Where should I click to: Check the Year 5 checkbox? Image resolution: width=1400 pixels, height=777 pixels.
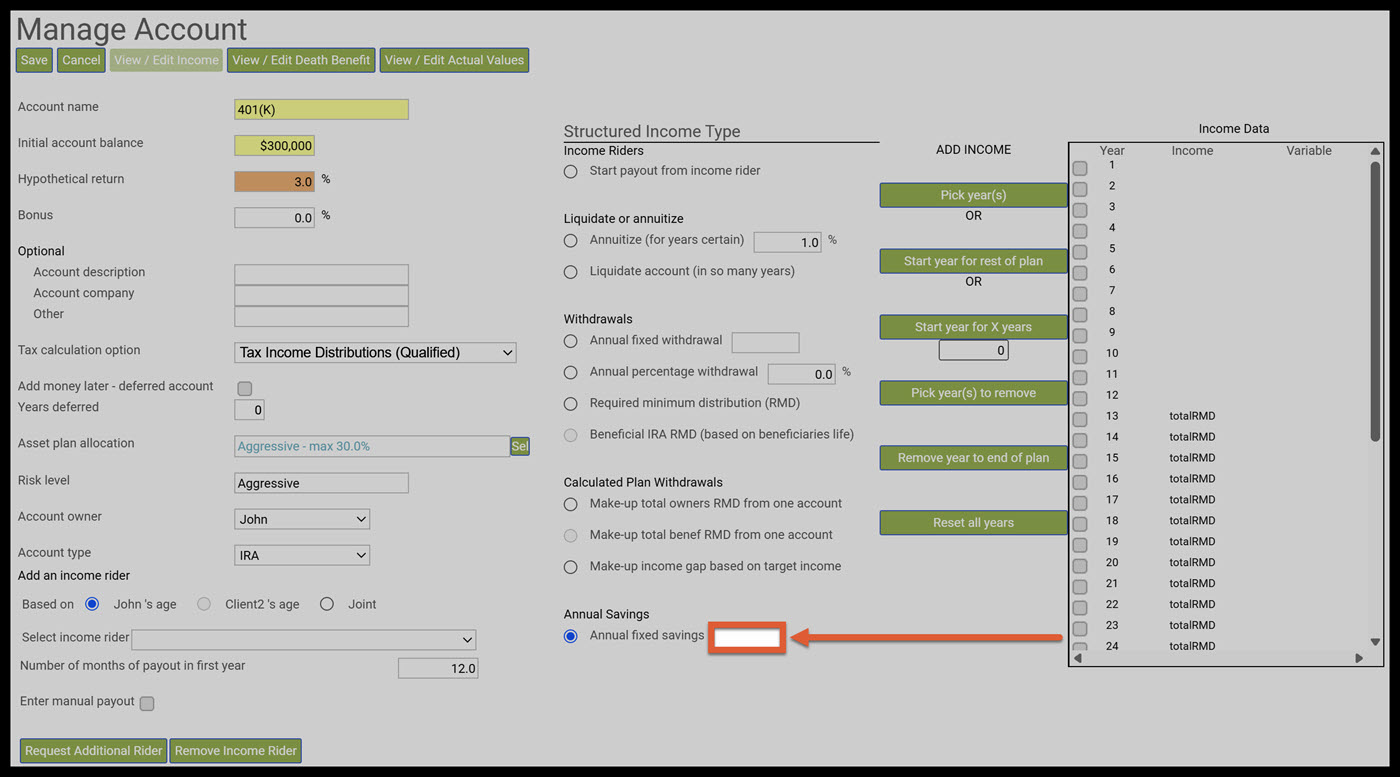[x=1080, y=252]
